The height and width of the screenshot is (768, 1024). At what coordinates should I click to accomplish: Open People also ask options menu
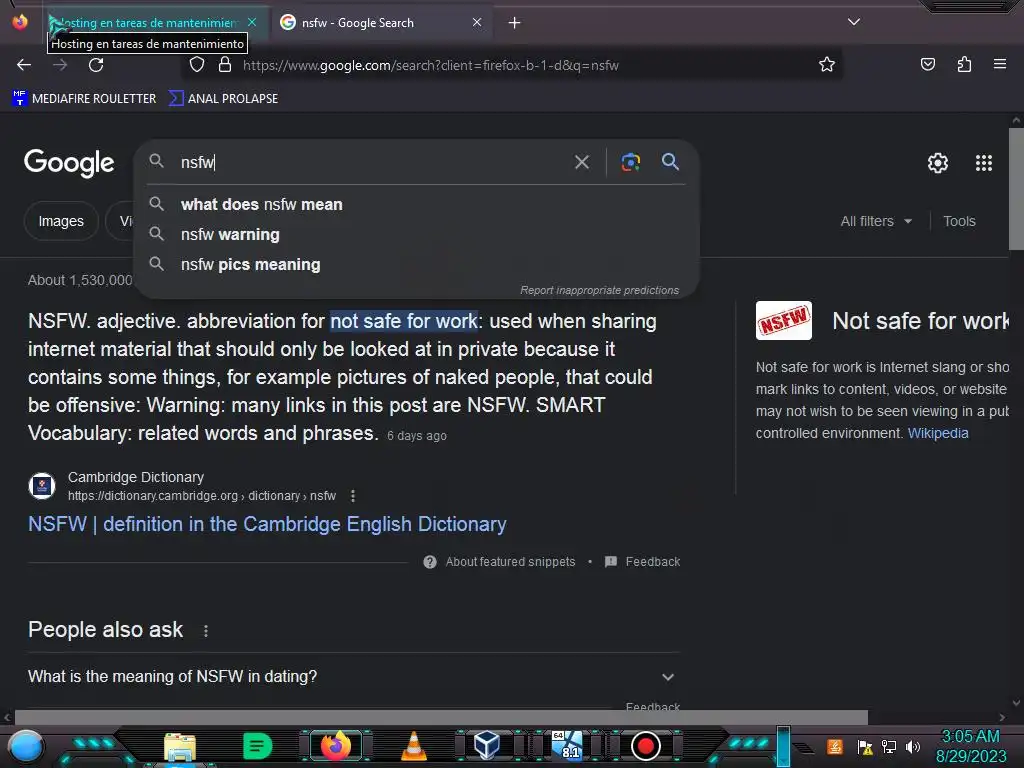point(206,631)
